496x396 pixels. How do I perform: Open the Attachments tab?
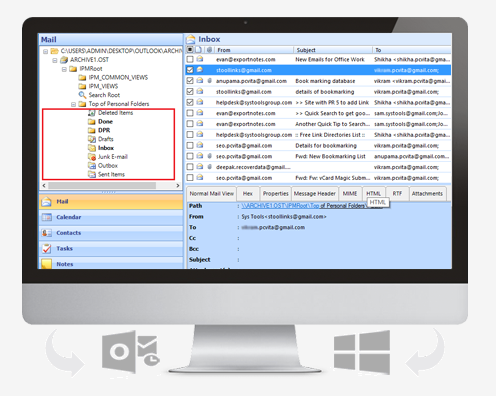(427, 194)
